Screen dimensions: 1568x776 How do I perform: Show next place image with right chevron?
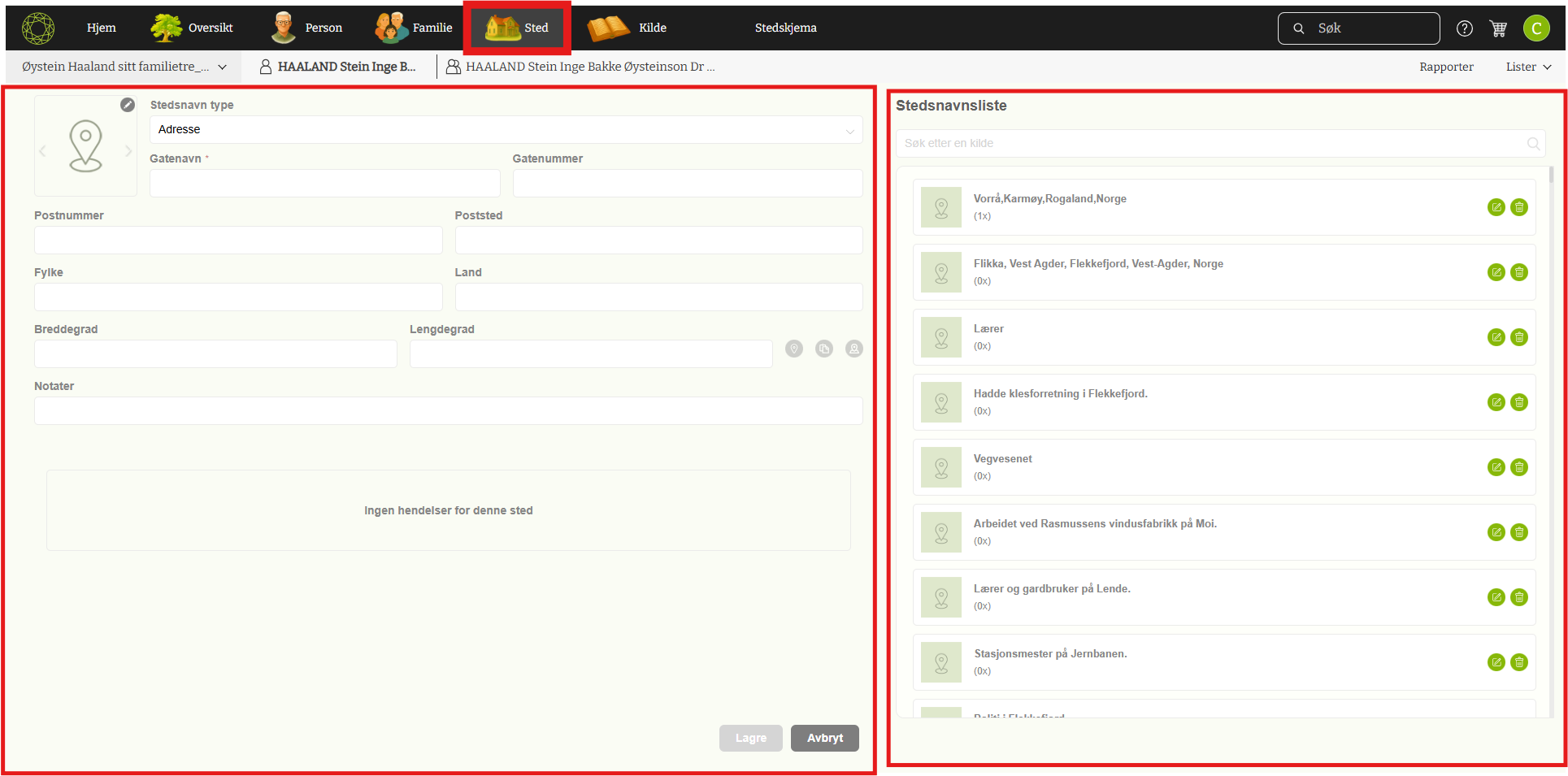coord(128,151)
